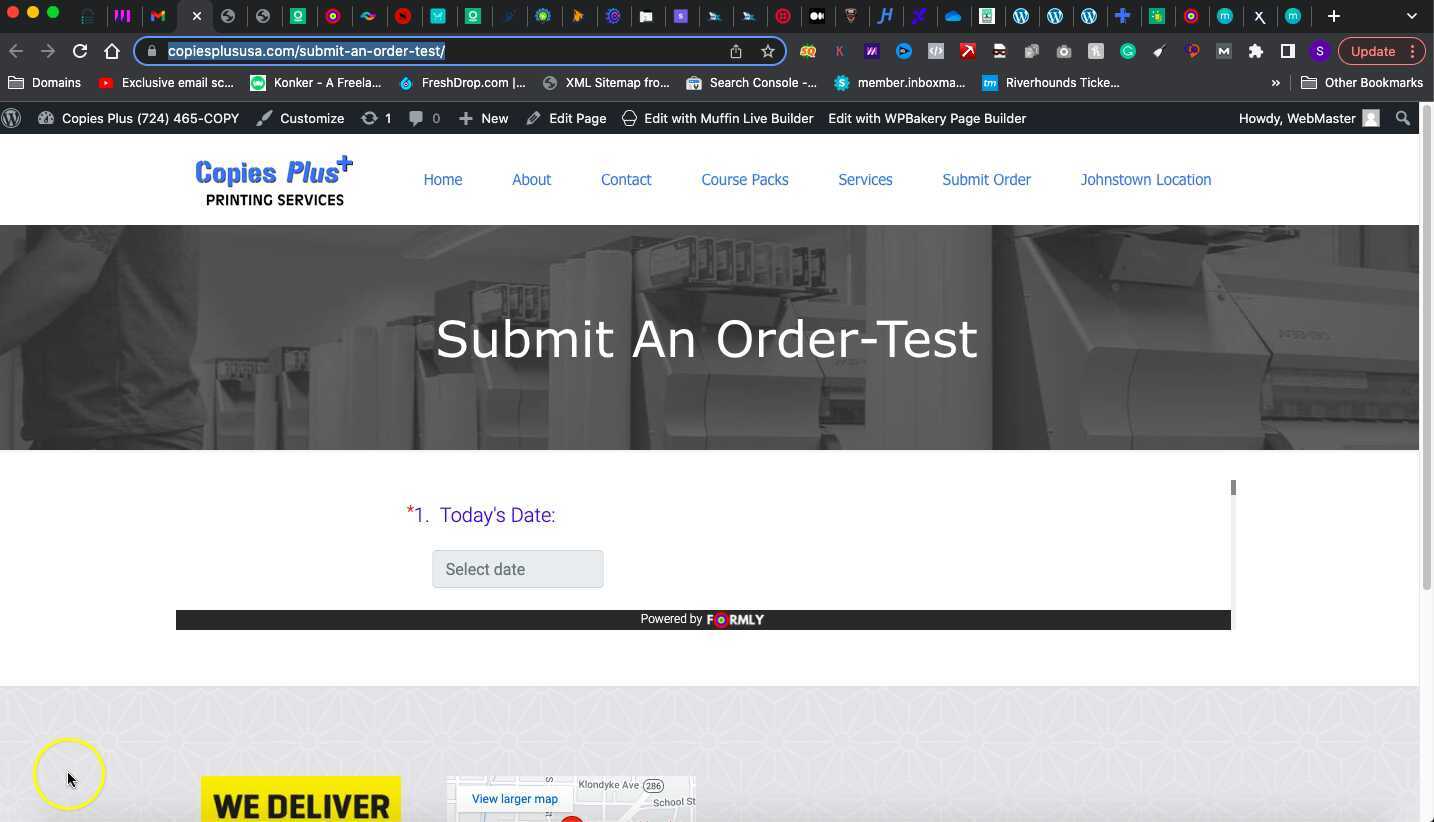Click the WordPress logo in admin bar
1434x822 pixels.
click(12, 118)
